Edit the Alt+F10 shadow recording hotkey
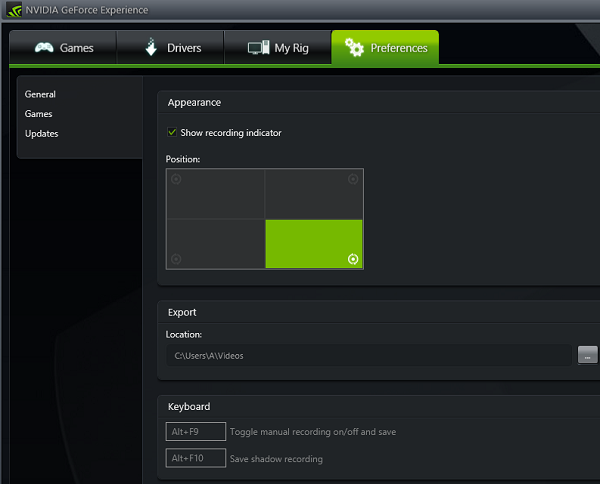This screenshot has height=484, width=600. (196, 459)
